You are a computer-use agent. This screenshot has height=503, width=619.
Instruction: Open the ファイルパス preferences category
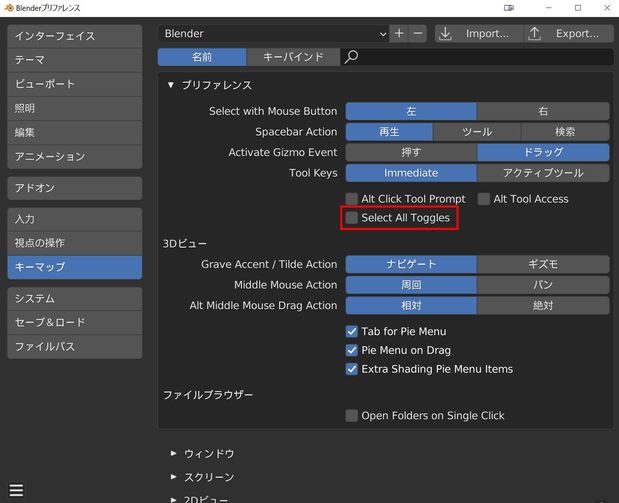click(x=75, y=347)
